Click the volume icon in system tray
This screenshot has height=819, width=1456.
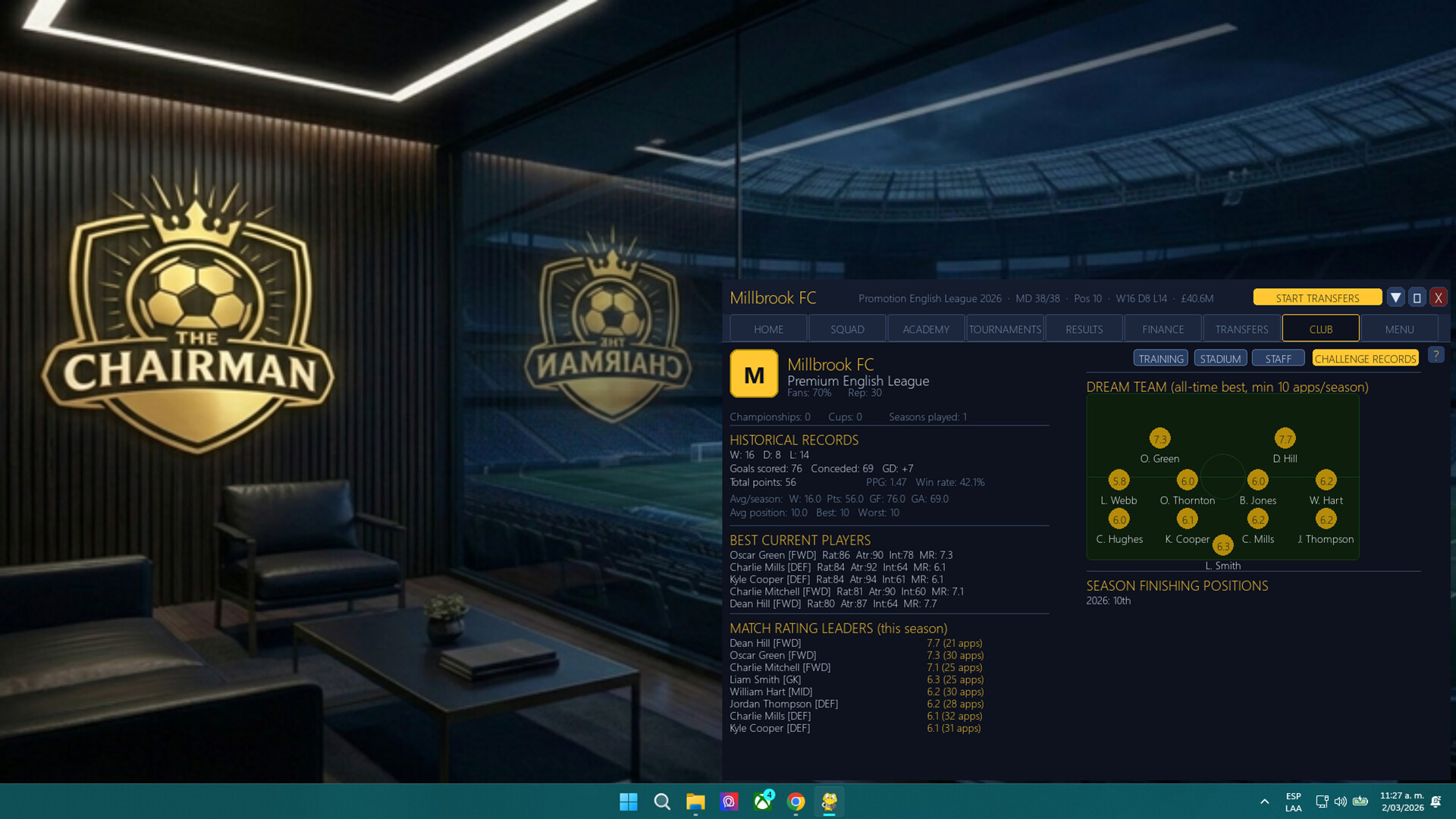pos(1340,802)
